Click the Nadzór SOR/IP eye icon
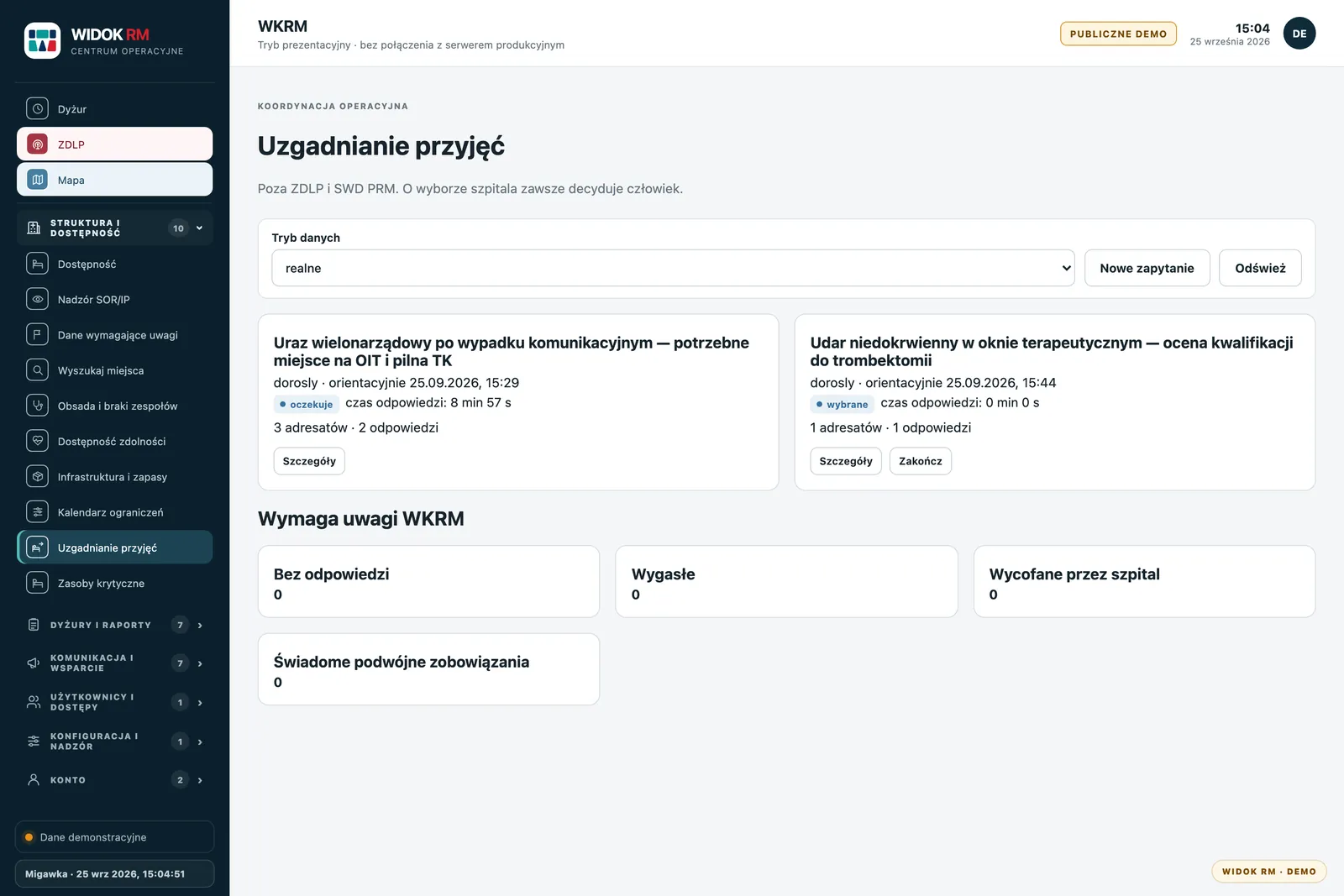The height and width of the screenshot is (896, 1344). [x=37, y=299]
